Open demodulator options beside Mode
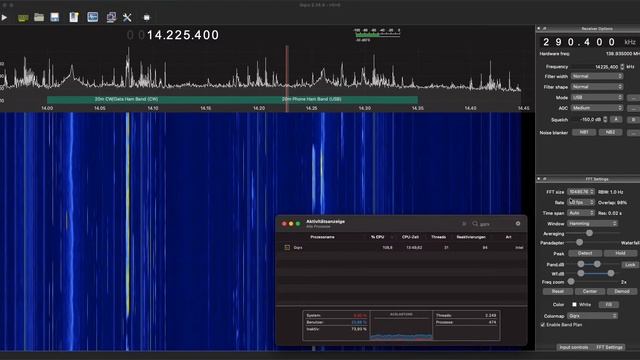This screenshot has height=360, width=640. coord(633,98)
